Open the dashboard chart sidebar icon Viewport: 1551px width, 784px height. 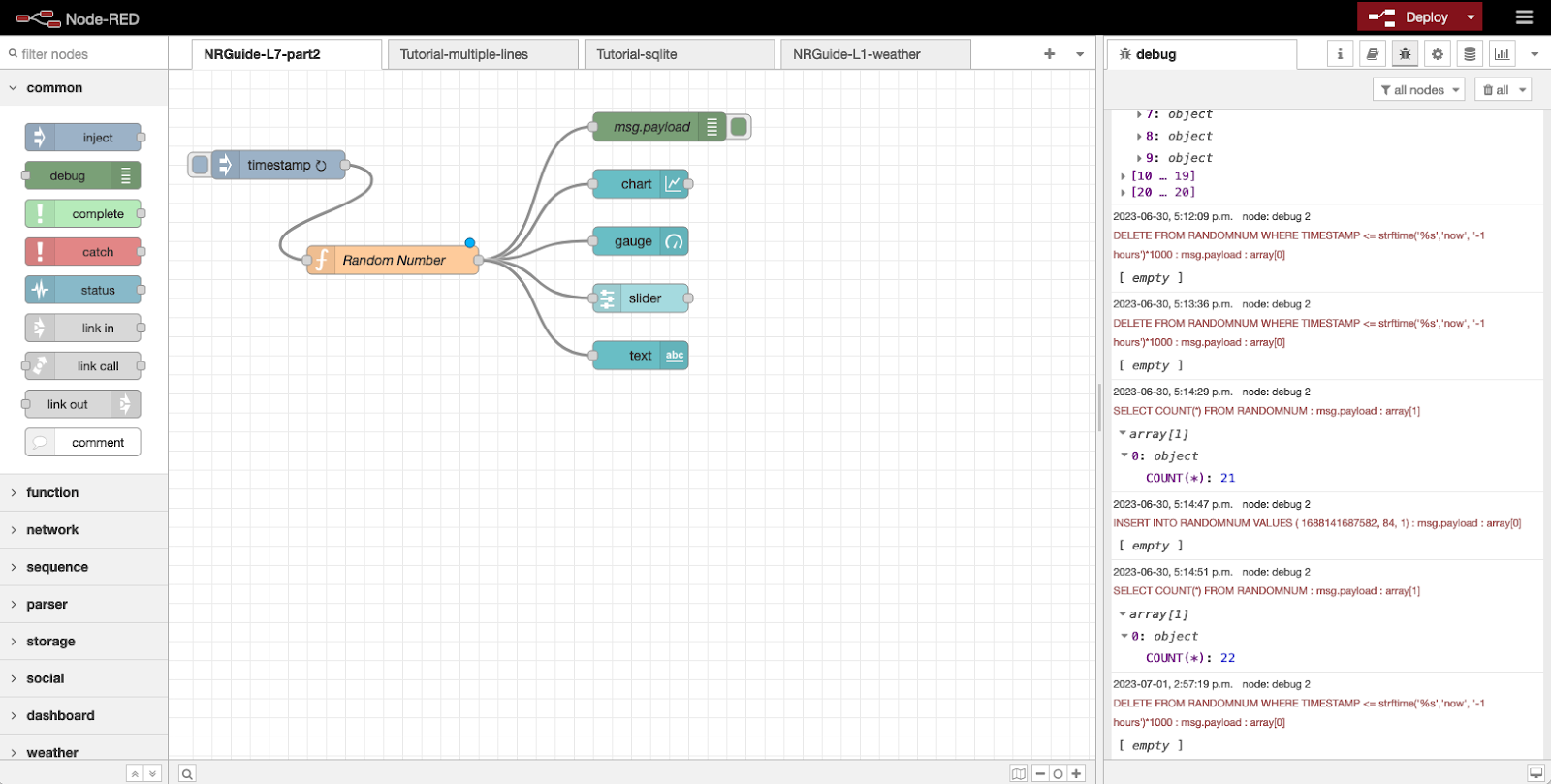(x=1503, y=54)
